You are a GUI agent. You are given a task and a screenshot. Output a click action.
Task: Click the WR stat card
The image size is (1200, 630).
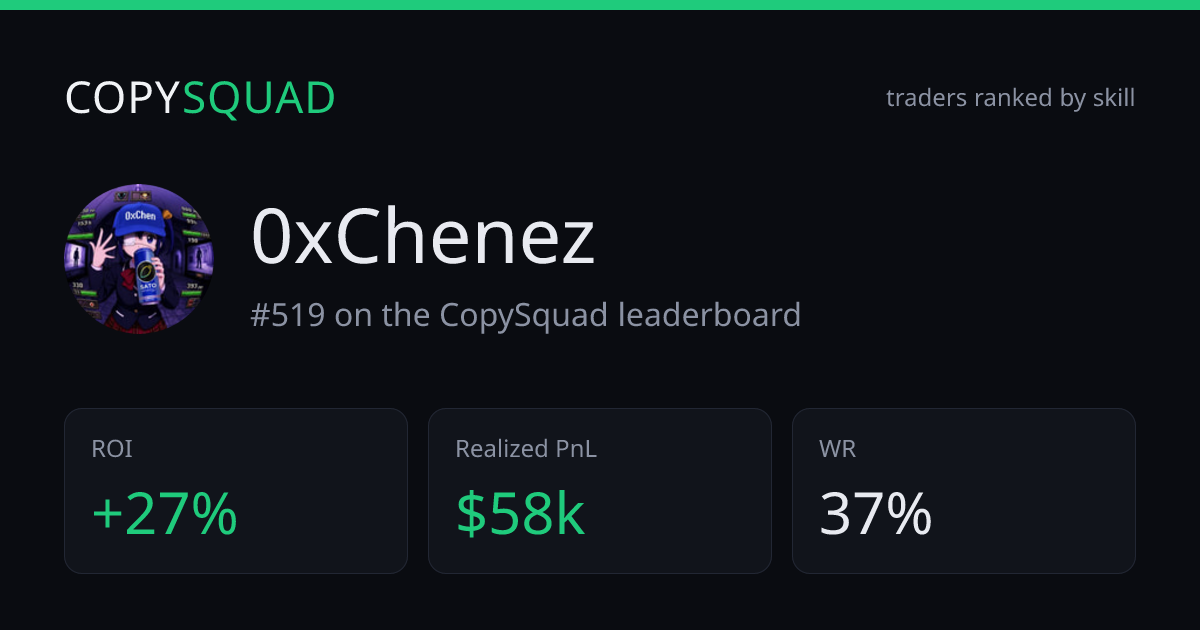pyautogui.click(x=964, y=491)
